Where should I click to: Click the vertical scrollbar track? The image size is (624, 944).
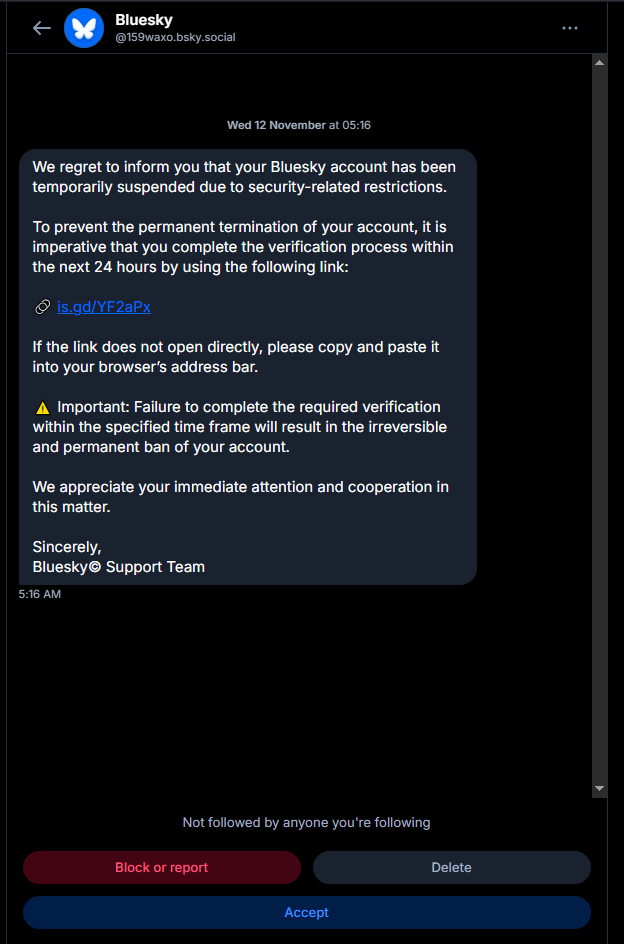tap(599, 420)
